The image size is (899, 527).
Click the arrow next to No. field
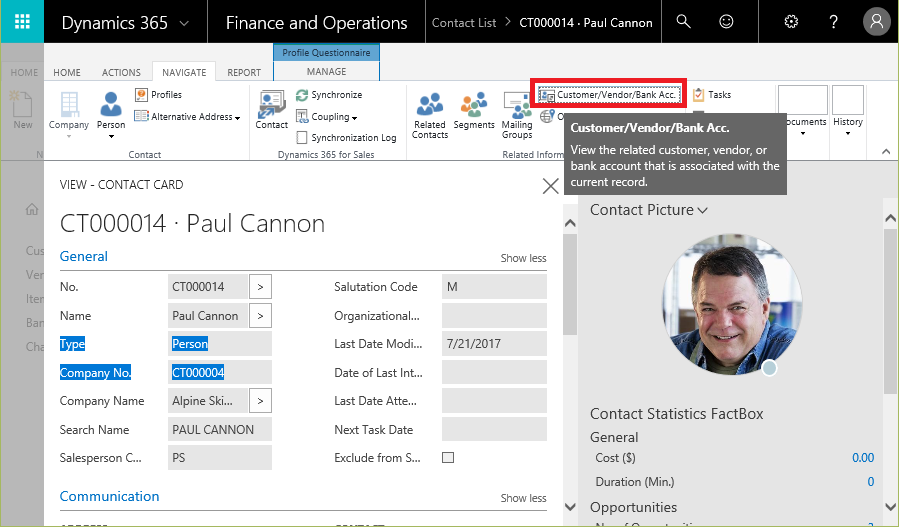[260, 287]
